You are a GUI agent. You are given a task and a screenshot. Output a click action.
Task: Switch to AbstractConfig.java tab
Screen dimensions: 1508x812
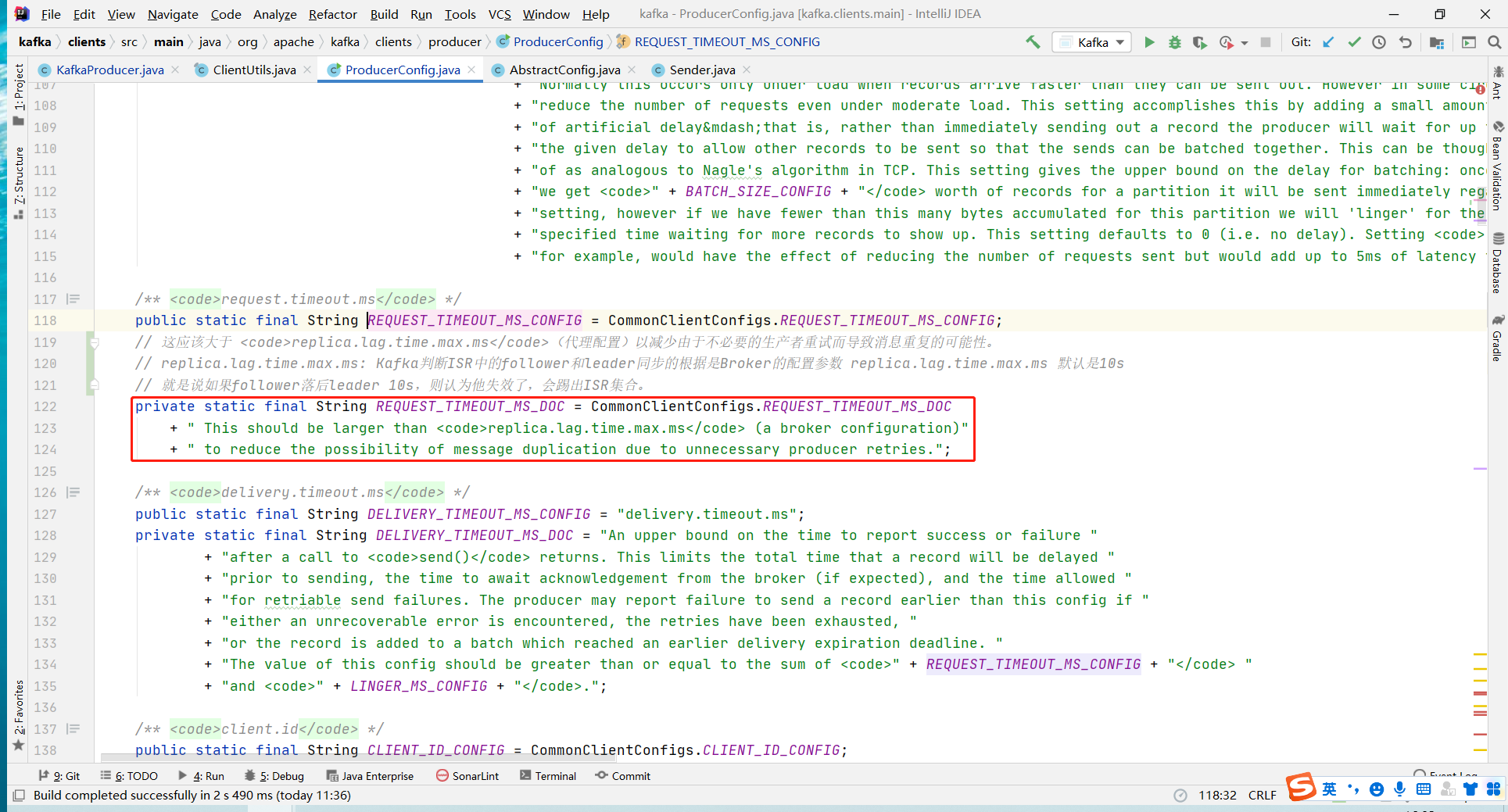point(564,70)
